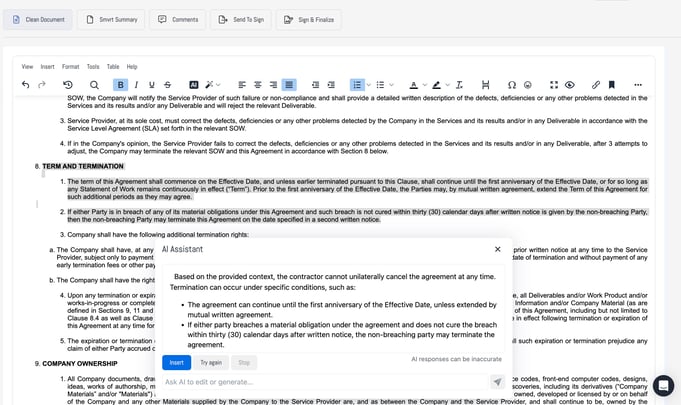
Task: Click the eye preview icon
Action: pyautogui.click(x=569, y=85)
